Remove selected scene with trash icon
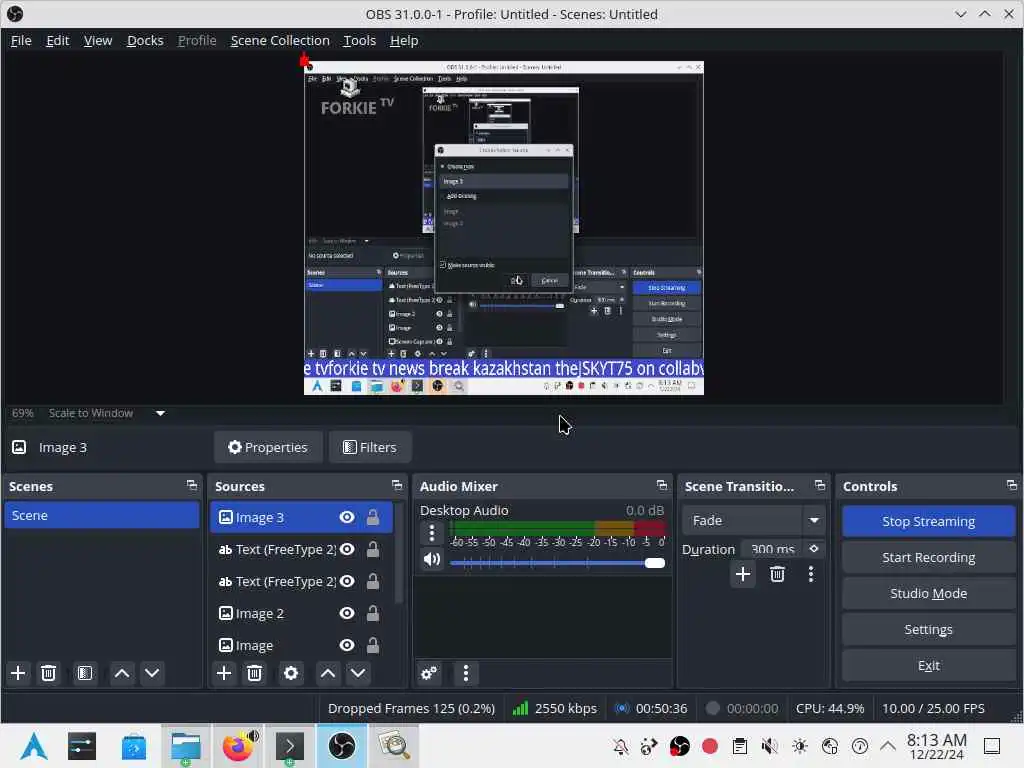 48,673
